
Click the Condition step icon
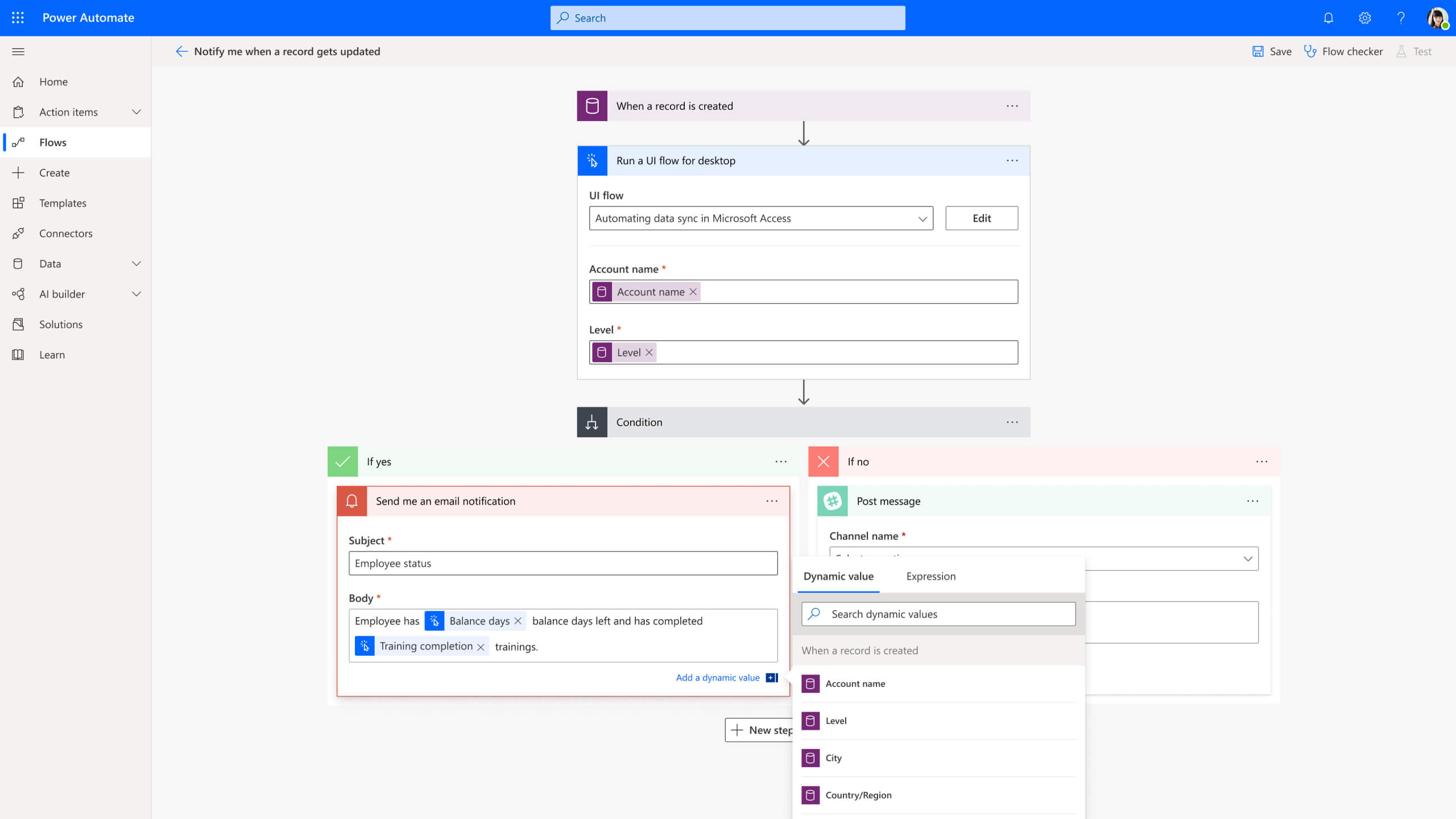[x=591, y=421]
